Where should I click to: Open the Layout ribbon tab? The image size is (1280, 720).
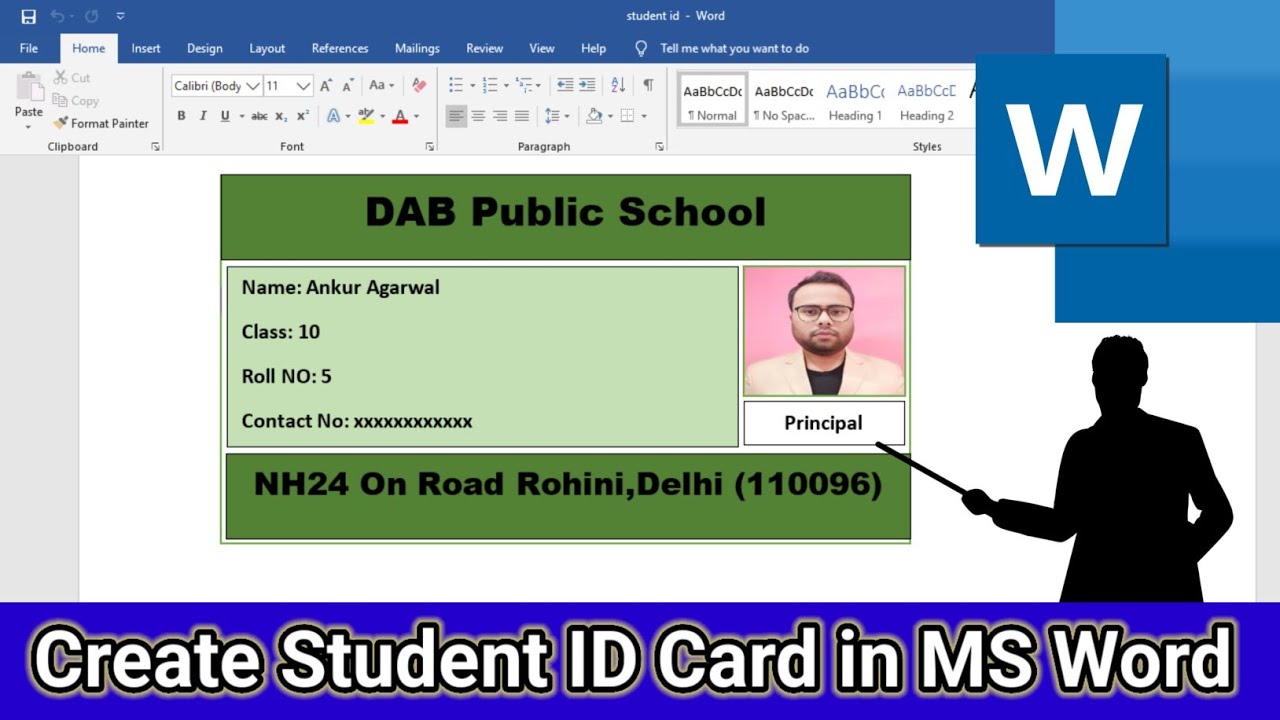(x=267, y=48)
